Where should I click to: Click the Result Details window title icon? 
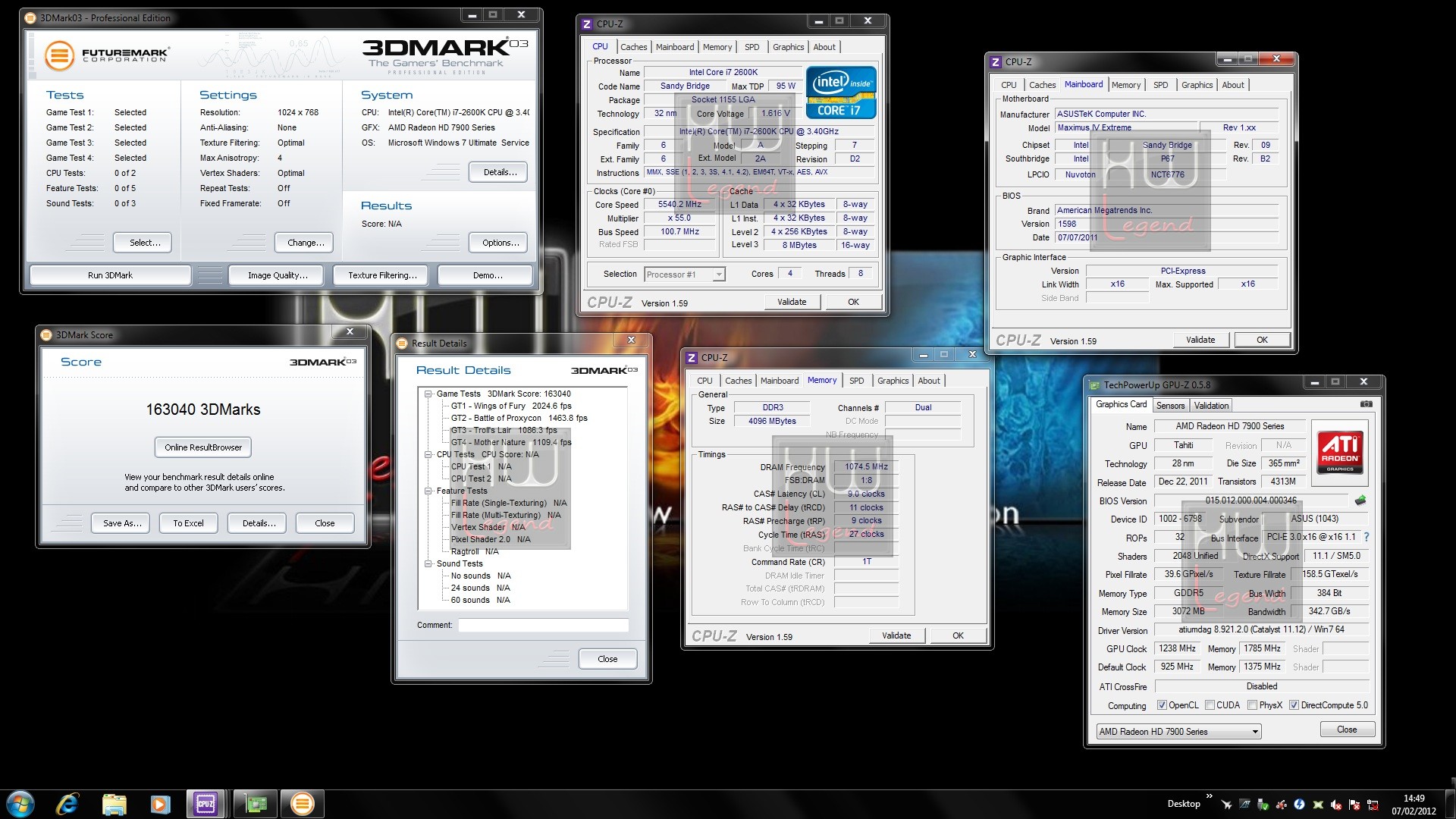[x=403, y=344]
